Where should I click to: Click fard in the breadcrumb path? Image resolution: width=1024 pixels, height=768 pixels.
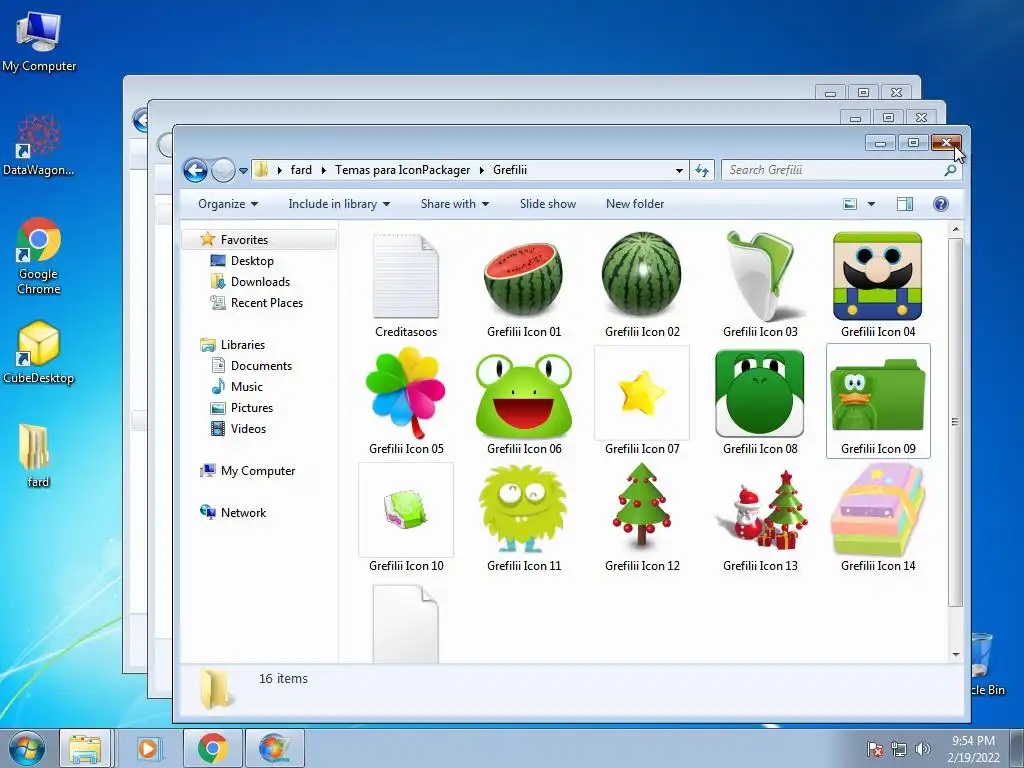click(301, 170)
